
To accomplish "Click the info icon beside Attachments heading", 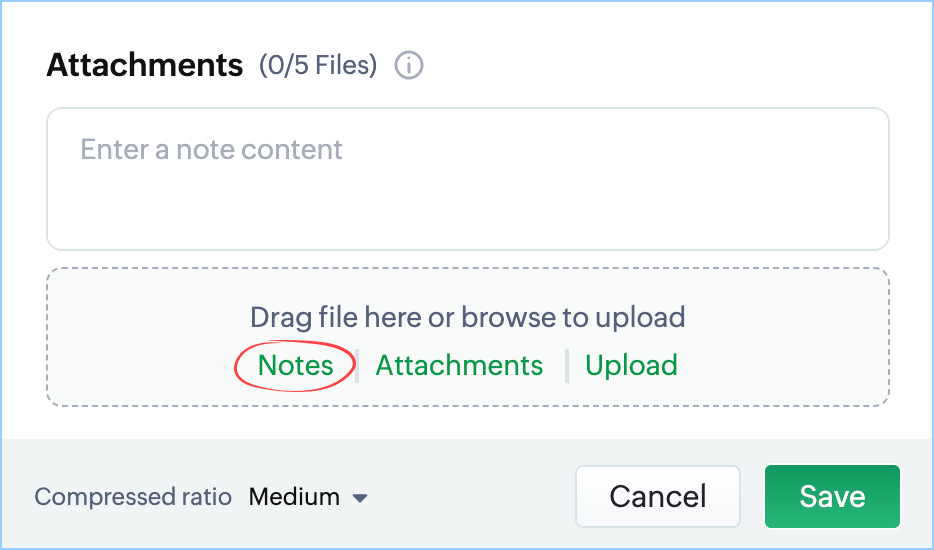I will point(409,65).
